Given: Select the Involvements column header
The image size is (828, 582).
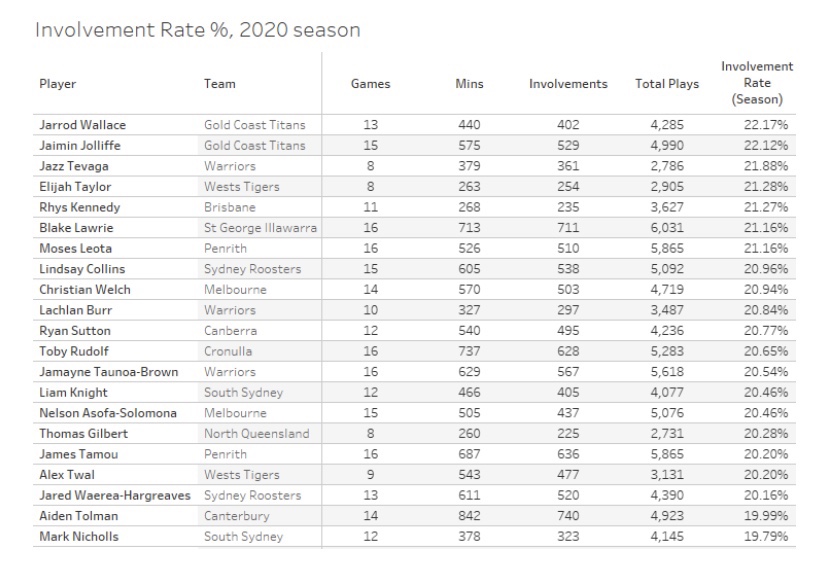Looking at the screenshot, I should coord(568,84).
